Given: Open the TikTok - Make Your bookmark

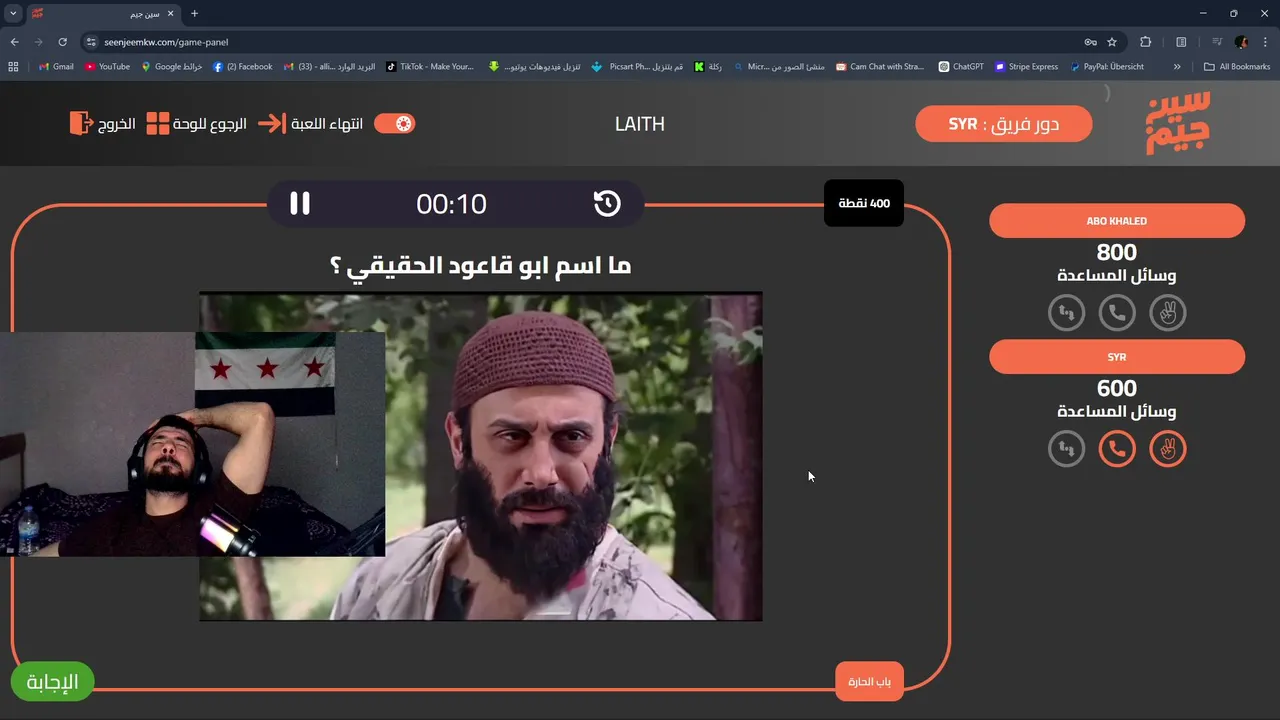Looking at the screenshot, I should pos(430,67).
